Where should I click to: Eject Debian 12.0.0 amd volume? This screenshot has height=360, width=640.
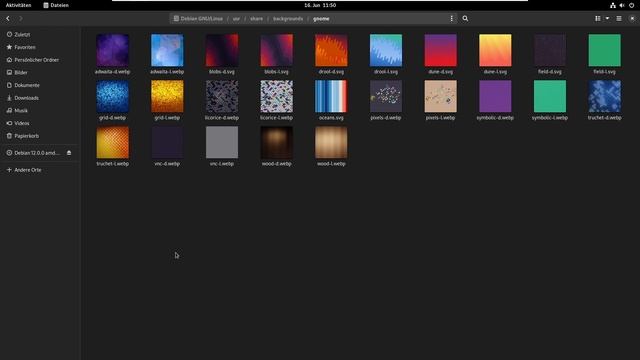69,153
